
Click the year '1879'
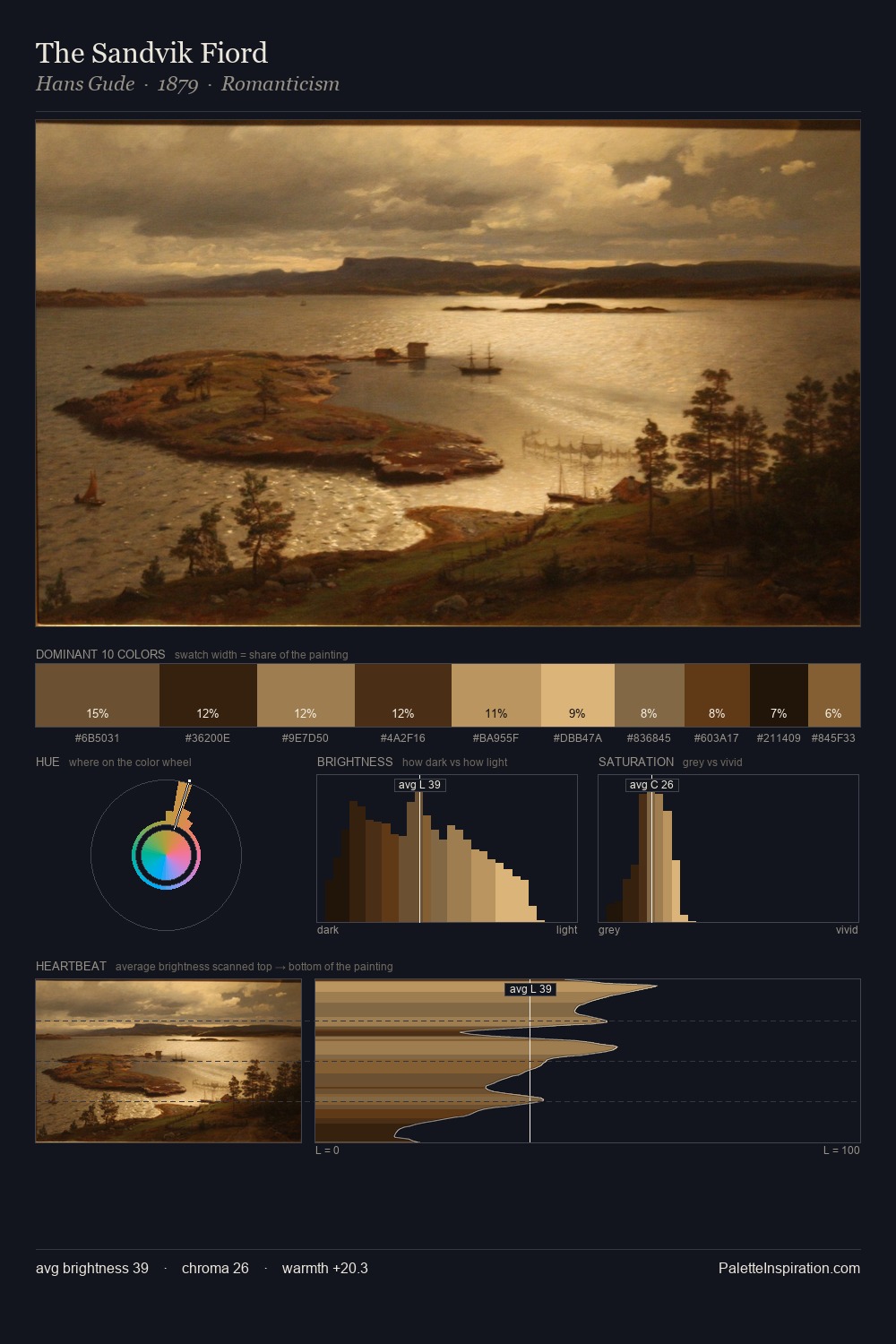tap(177, 84)
